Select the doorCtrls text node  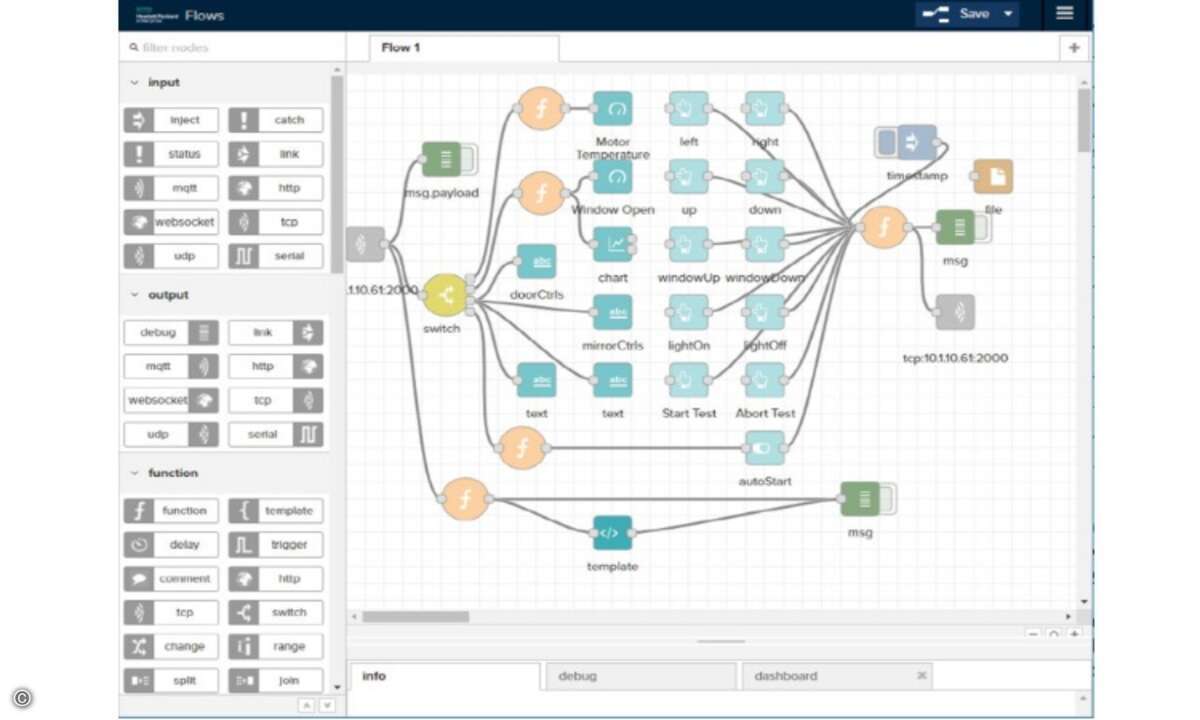pyautogui.click(x=537, y=262)
